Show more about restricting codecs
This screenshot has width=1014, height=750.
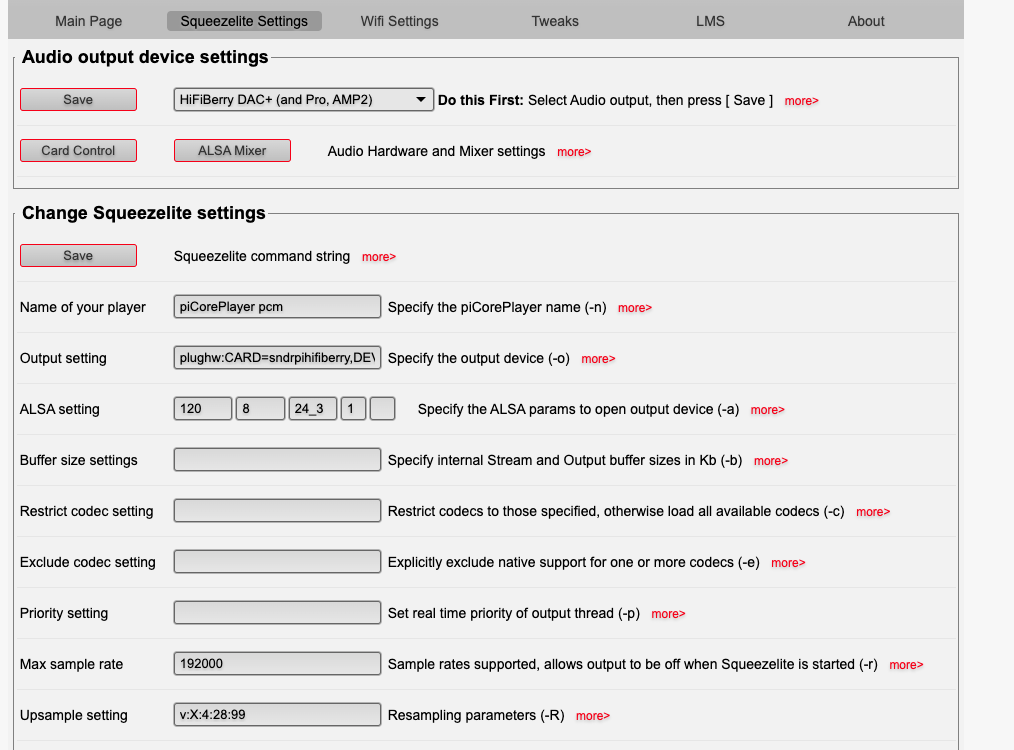click(x=873, y=512)
